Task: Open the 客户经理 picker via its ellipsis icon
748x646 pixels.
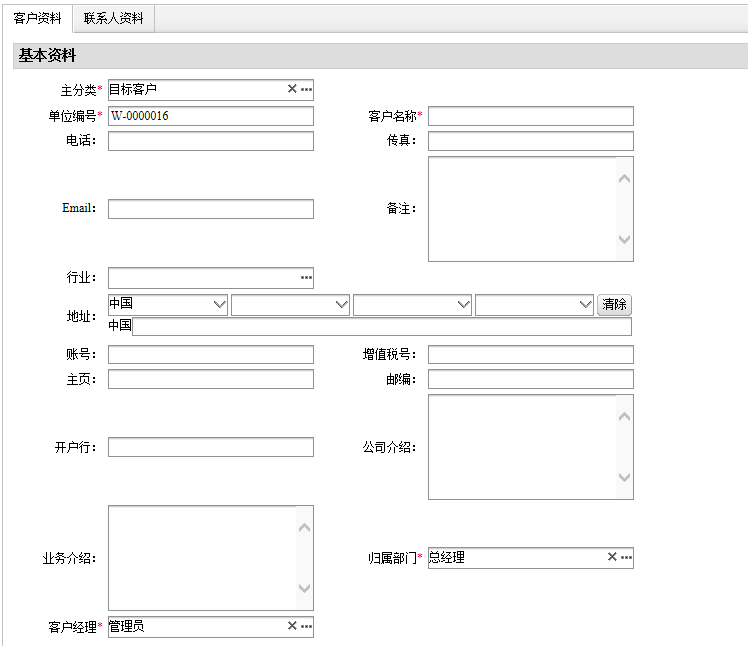Action: coord(306,626)
